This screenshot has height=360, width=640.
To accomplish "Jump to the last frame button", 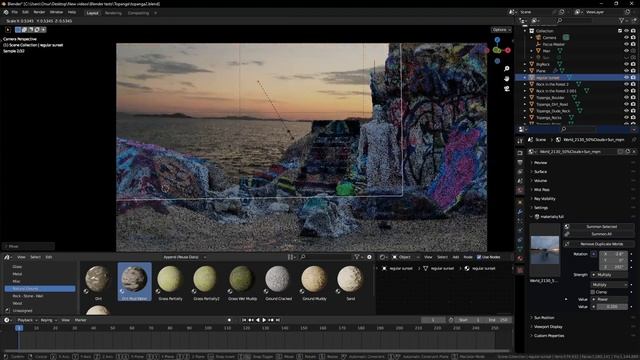I will tap(278, 320).
